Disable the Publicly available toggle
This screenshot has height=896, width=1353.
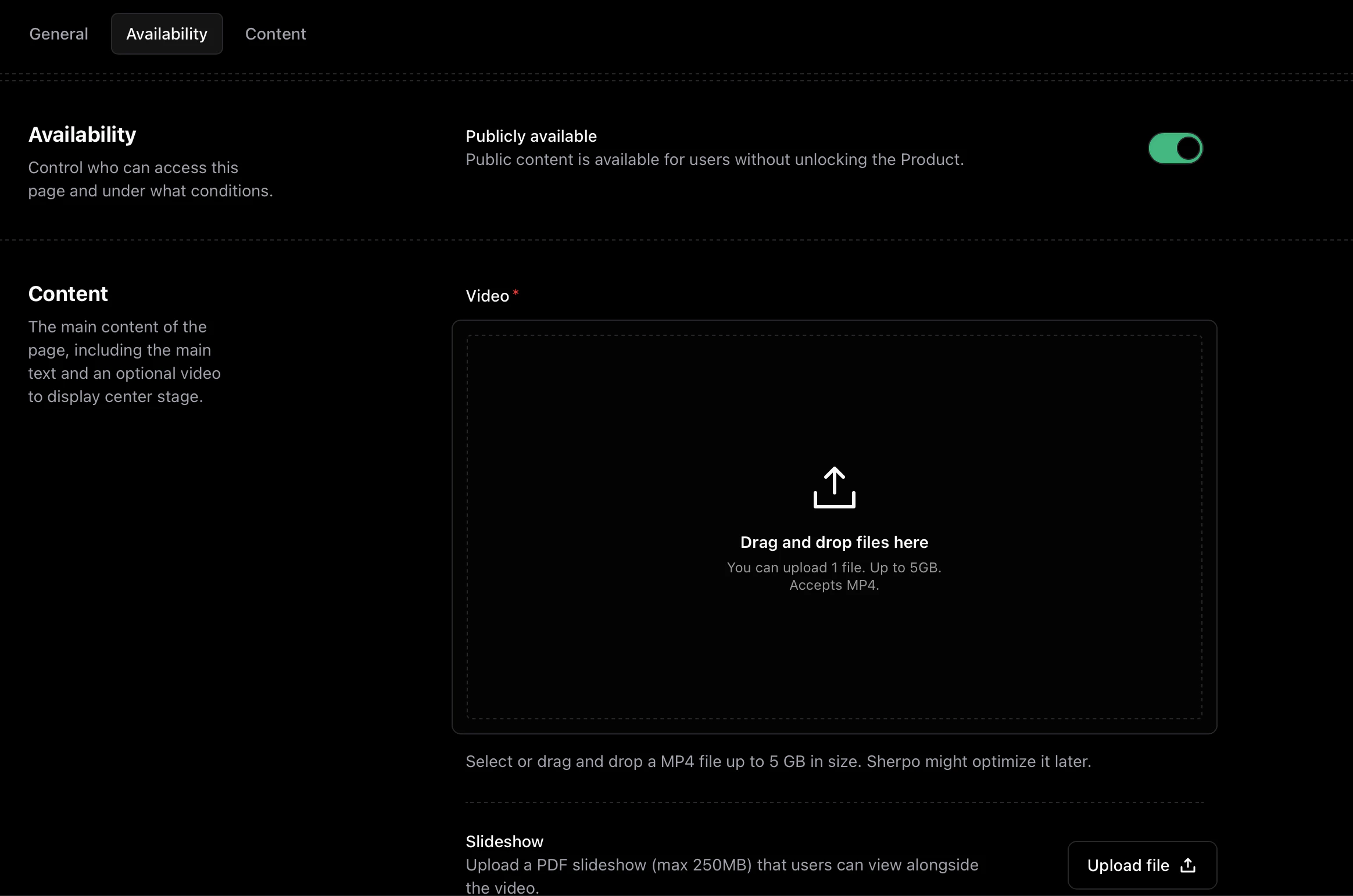click(1175, 148)
